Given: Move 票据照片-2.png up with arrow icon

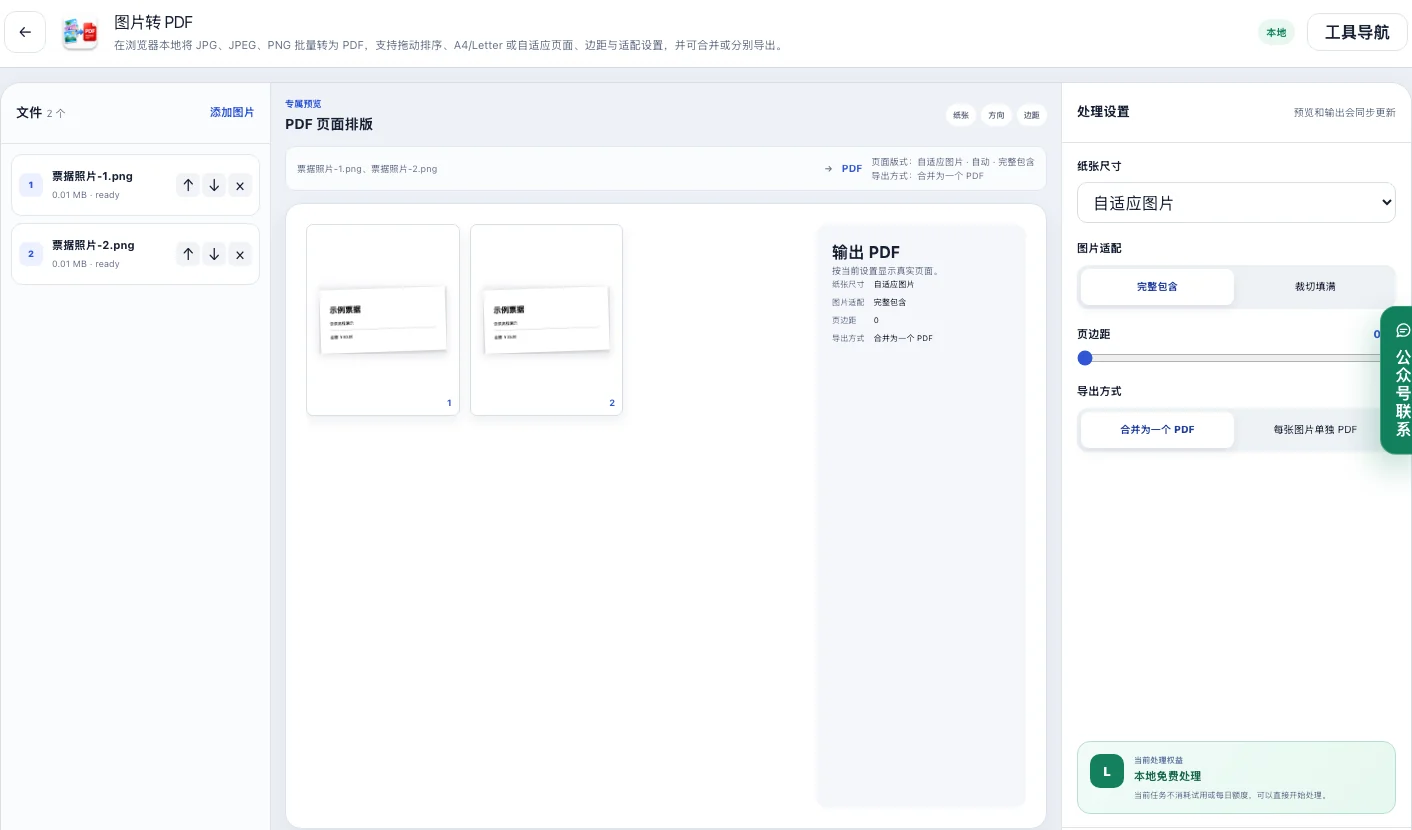Looking at the screenshot, I should 188,254.
